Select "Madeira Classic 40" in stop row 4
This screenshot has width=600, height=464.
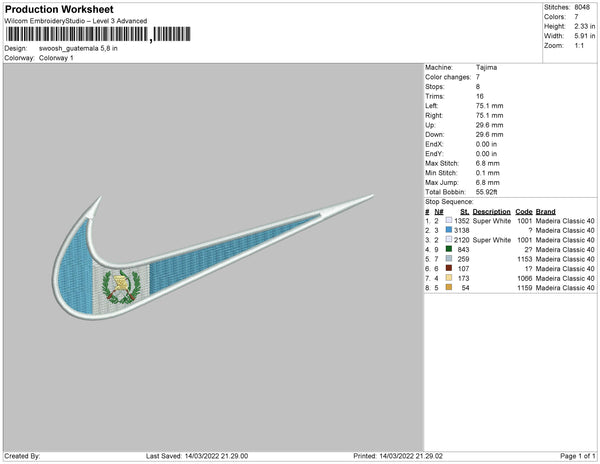(x=565, y=249)
